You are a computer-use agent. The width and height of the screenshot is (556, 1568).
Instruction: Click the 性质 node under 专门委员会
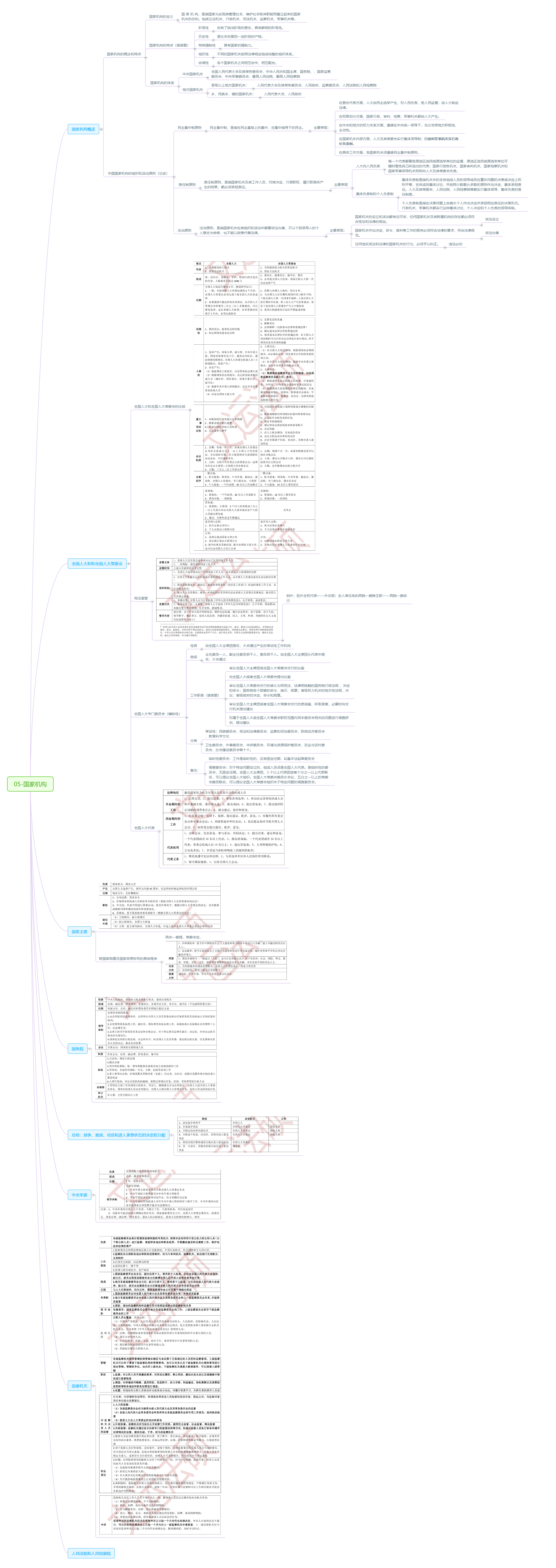pyautogui.click(x=194, y=646)
